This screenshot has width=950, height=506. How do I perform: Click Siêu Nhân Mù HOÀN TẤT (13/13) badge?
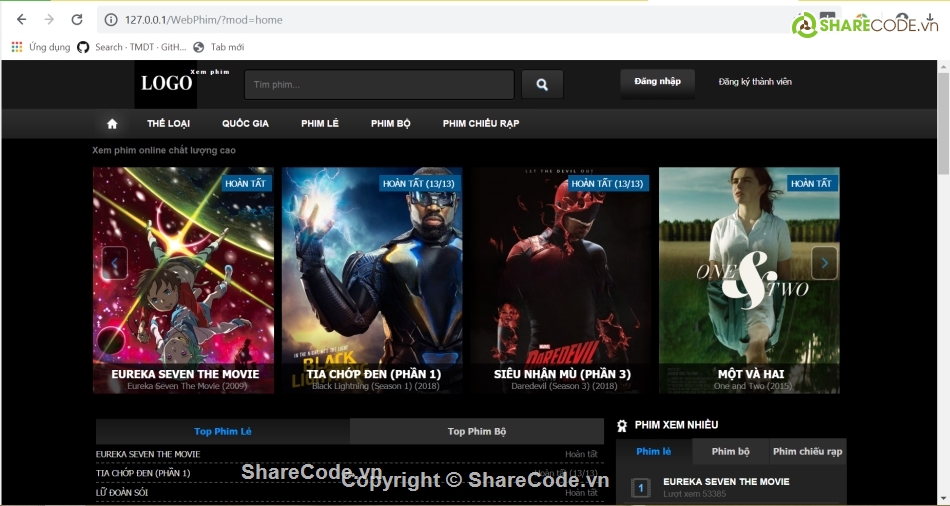[x=607, y=184]
